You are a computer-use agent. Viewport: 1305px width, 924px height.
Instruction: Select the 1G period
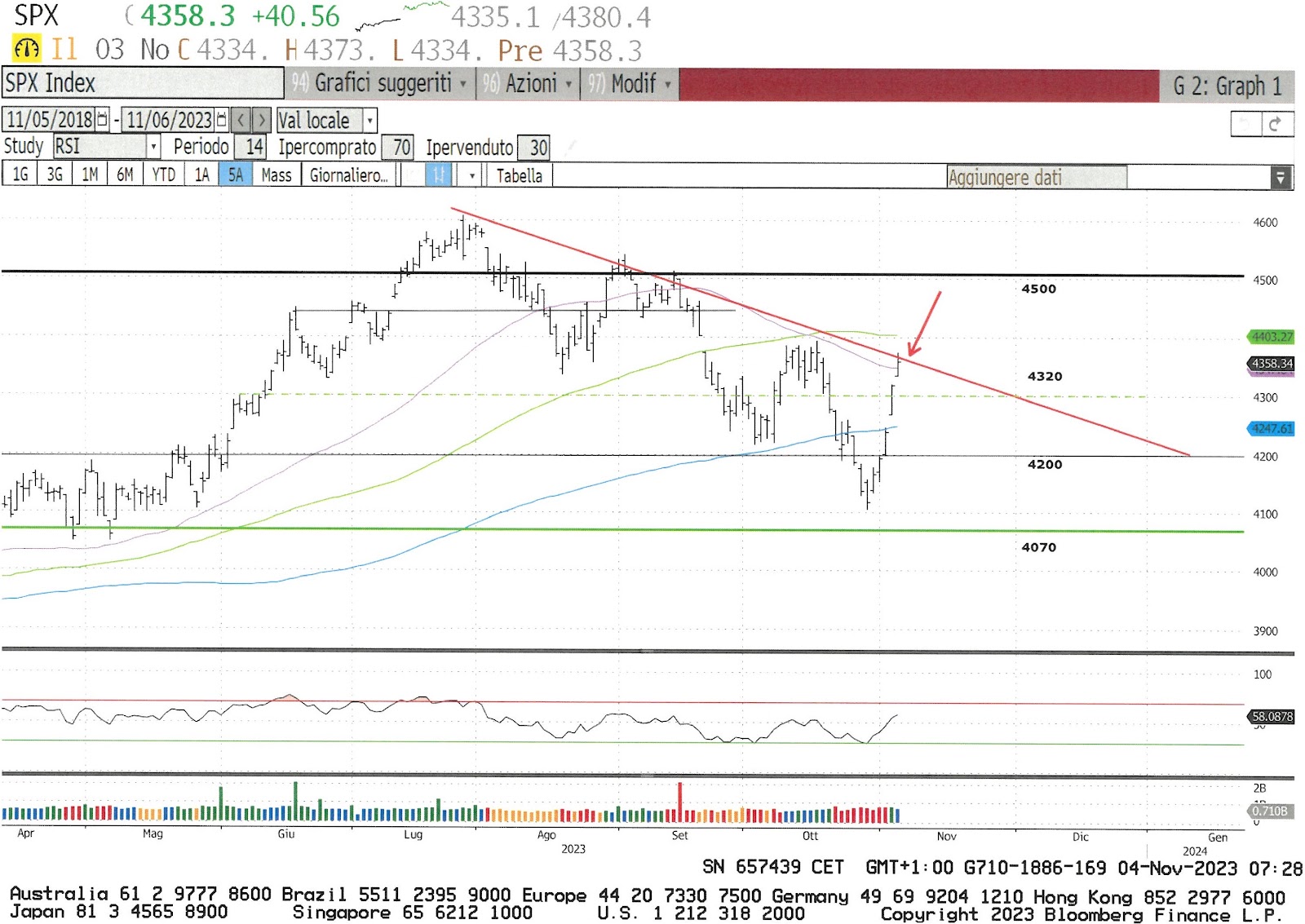[x=20, y=175]
